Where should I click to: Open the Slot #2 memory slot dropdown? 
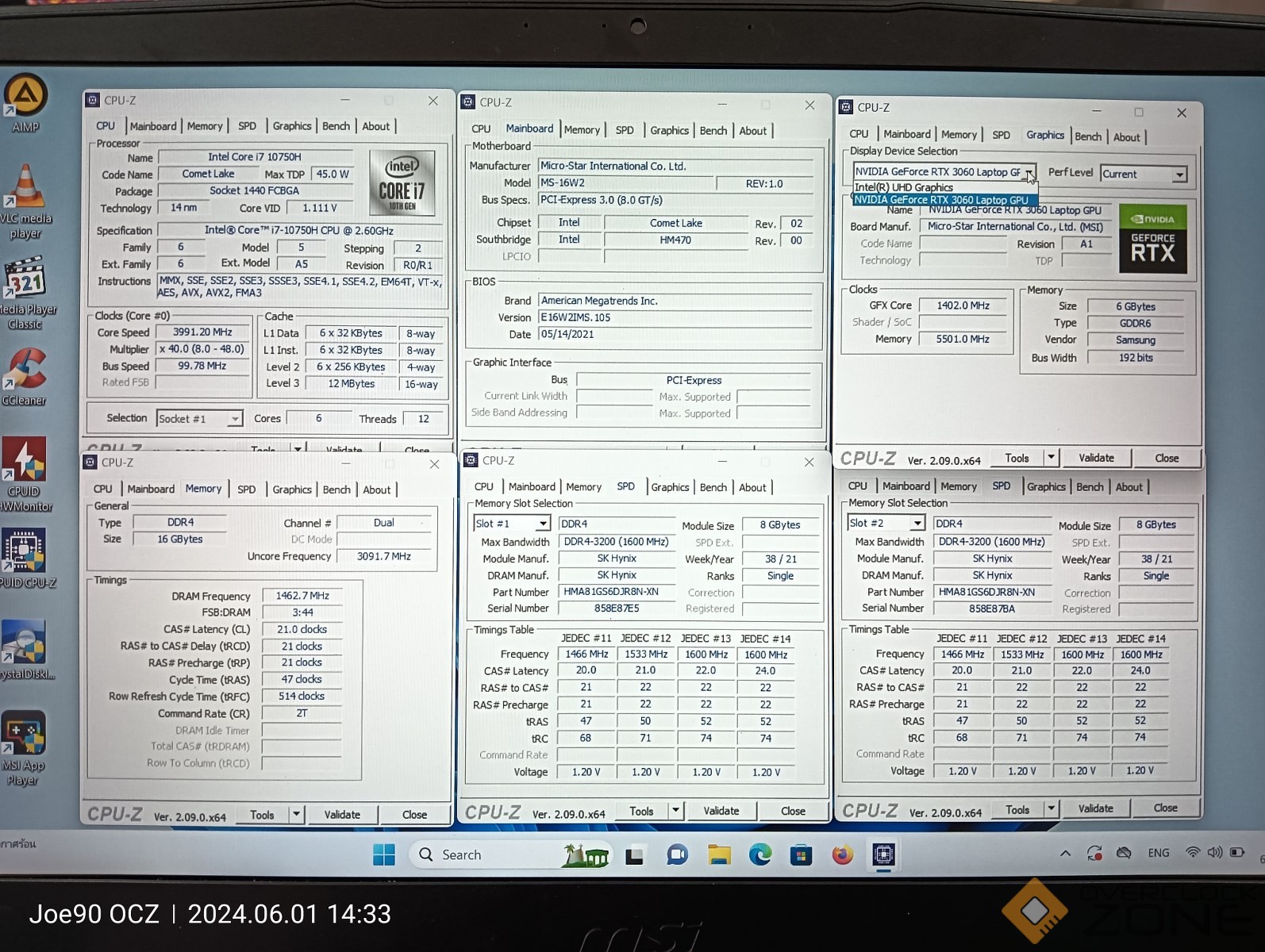point(886,523)
